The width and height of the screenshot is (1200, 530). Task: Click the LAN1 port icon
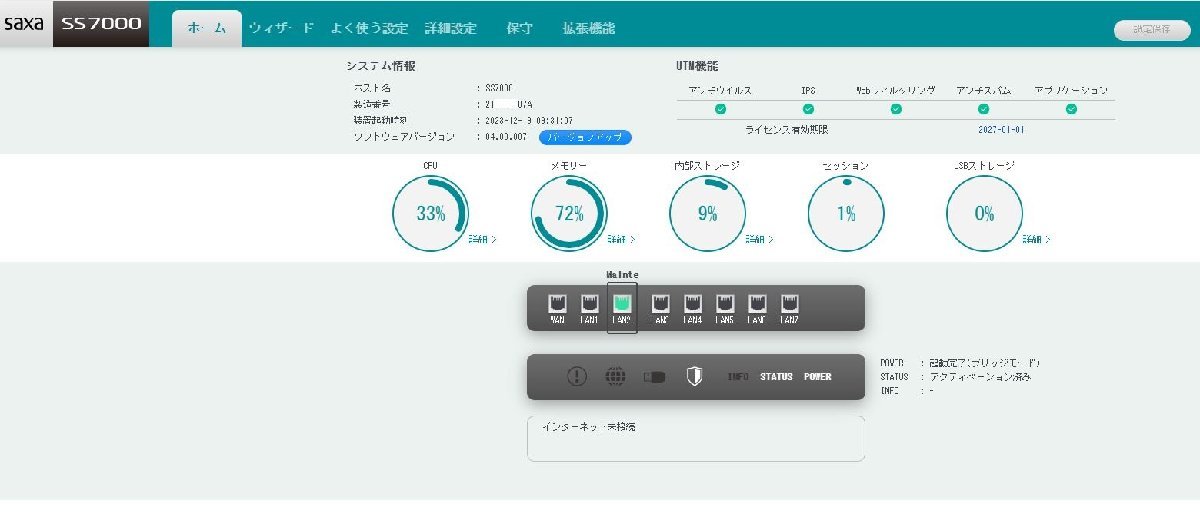[x=590, y=302]
